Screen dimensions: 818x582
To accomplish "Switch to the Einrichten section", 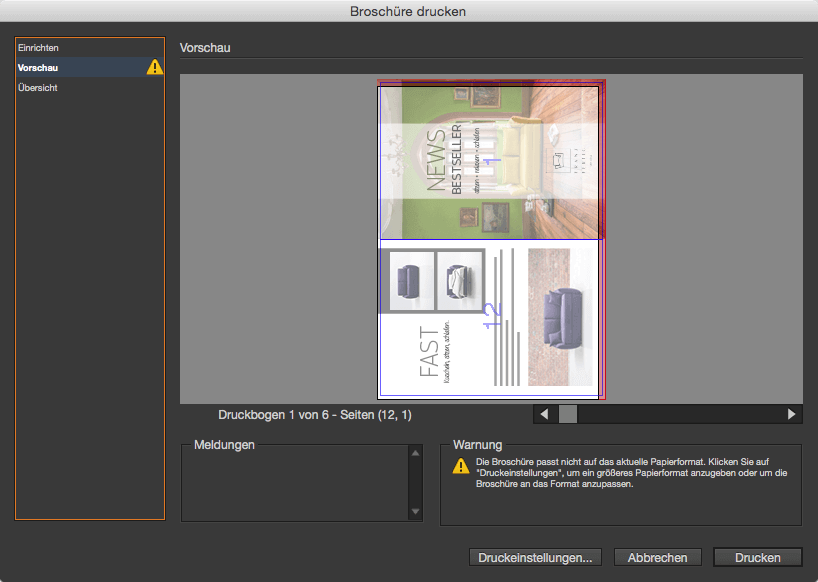I will [38, 47].
